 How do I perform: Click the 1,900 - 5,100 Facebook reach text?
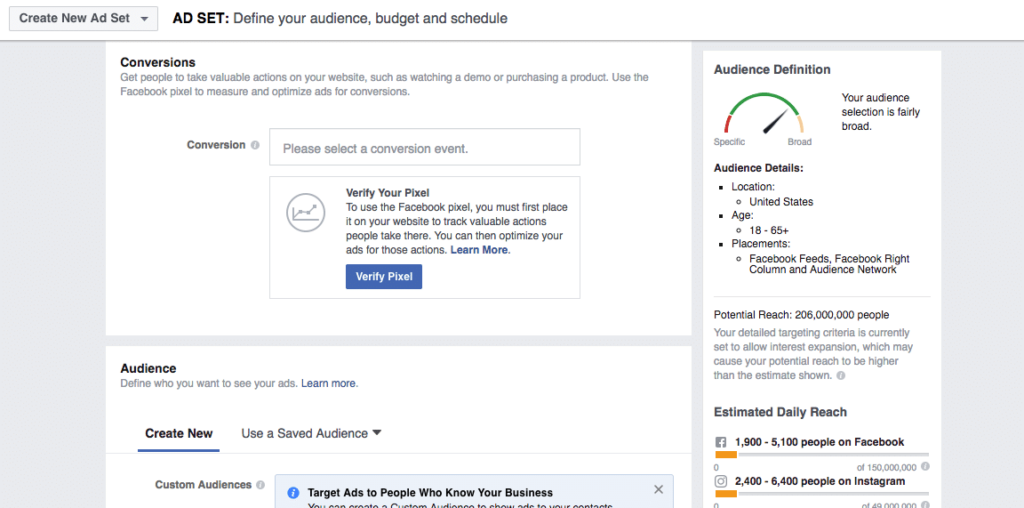[x=819, y=442]
